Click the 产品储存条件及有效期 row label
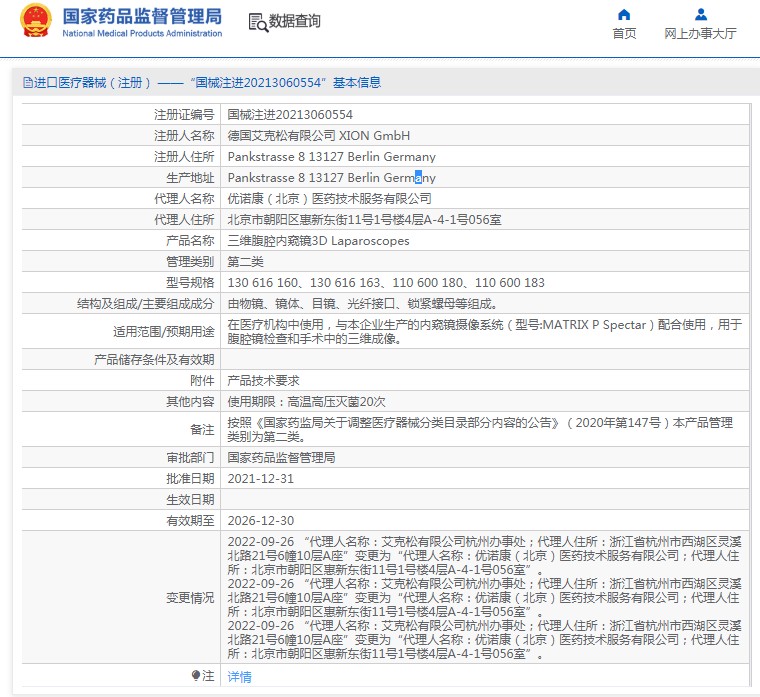760x697 pixels. tap(154, 360)
